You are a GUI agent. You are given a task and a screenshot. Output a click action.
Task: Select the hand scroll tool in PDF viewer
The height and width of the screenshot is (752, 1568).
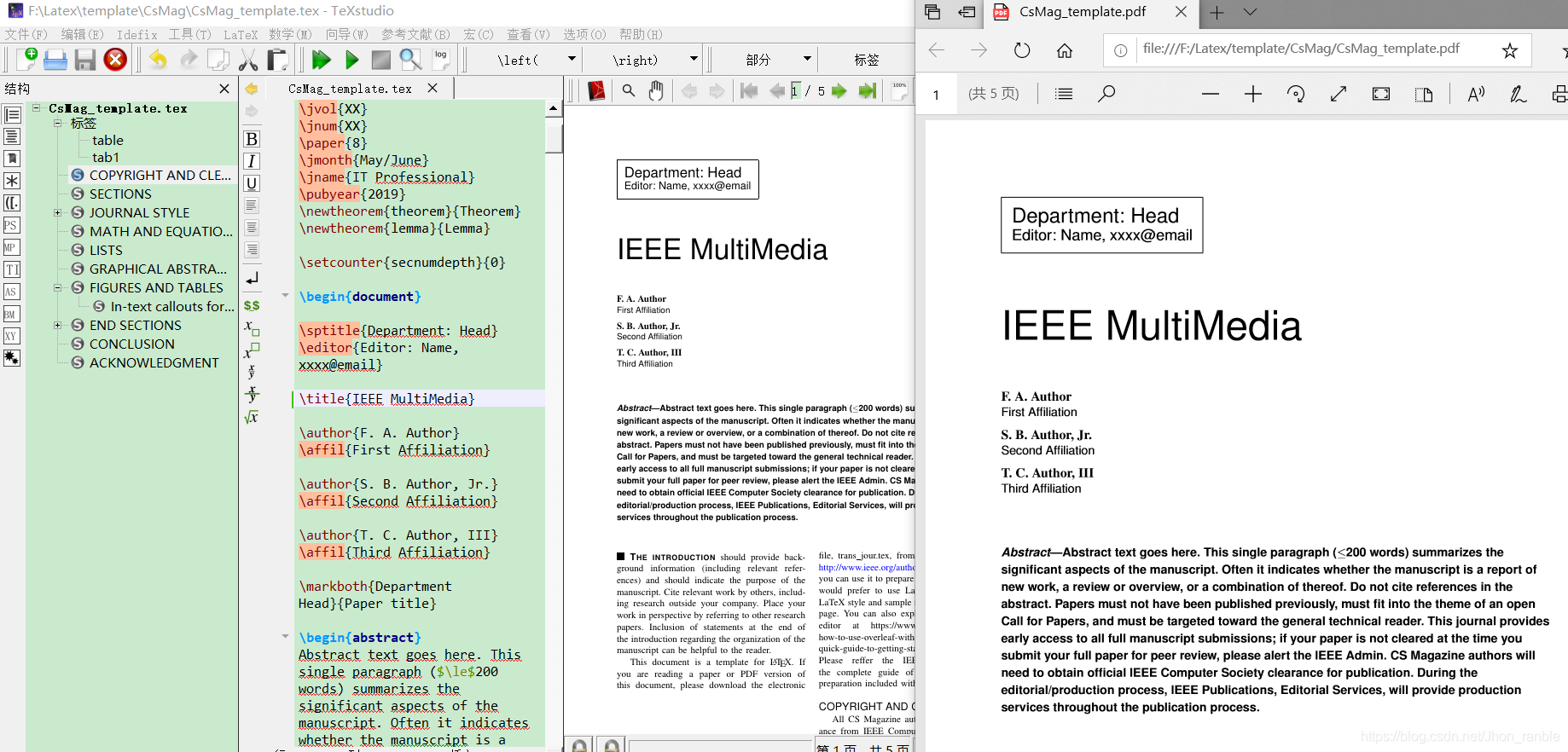pos(655,90)
